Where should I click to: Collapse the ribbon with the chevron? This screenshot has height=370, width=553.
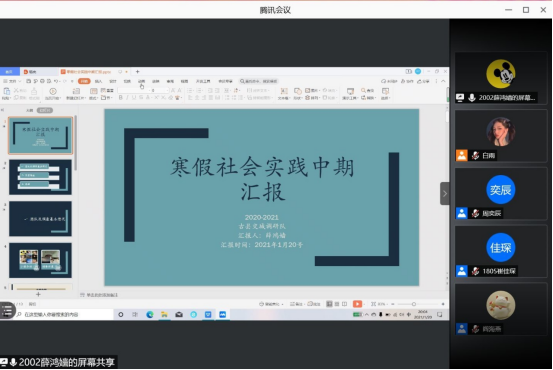[443, 81]
